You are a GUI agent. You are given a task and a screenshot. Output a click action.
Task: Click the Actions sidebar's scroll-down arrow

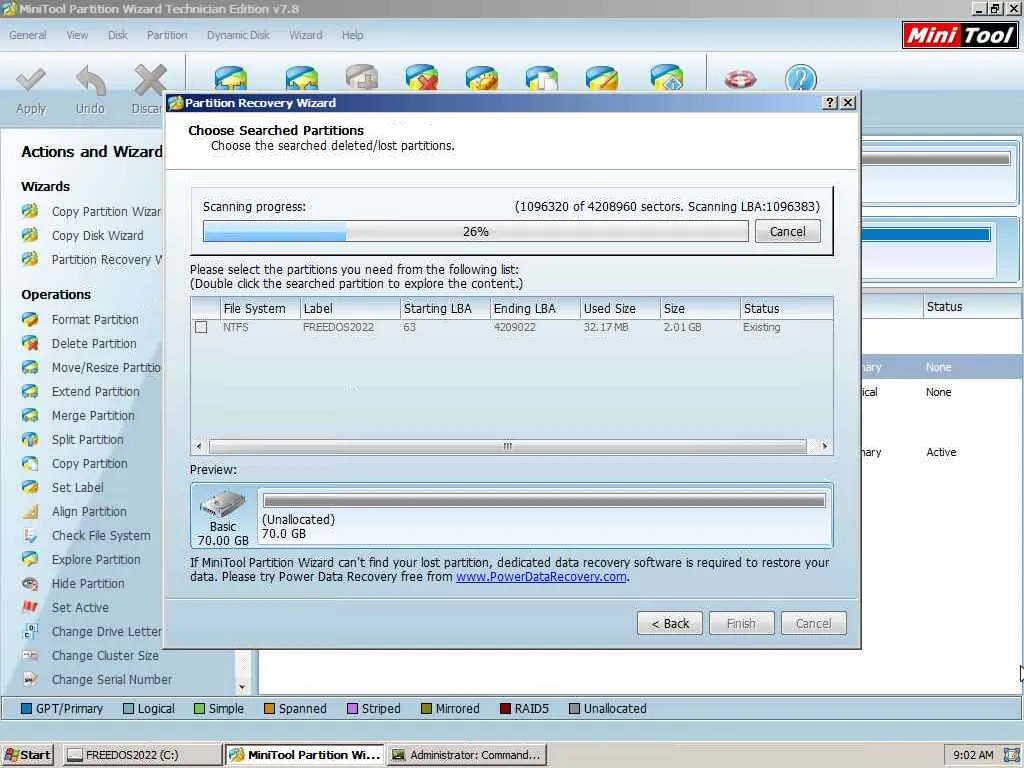(242, 687)
